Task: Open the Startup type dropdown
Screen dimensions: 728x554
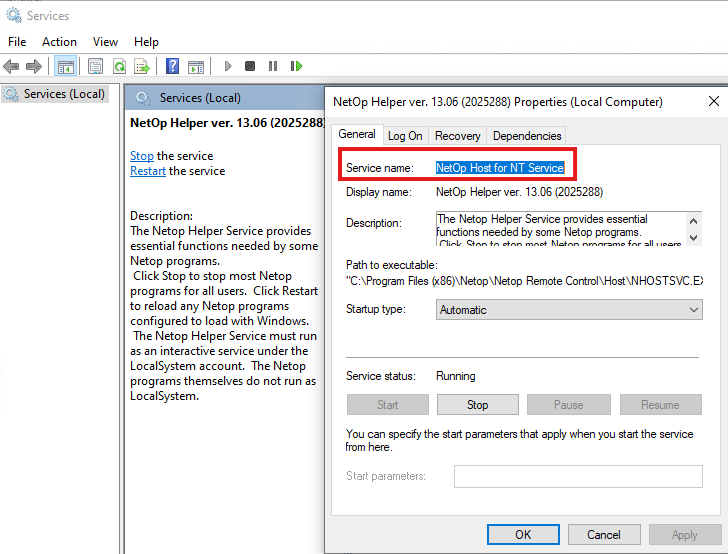Action: [569, 310]
